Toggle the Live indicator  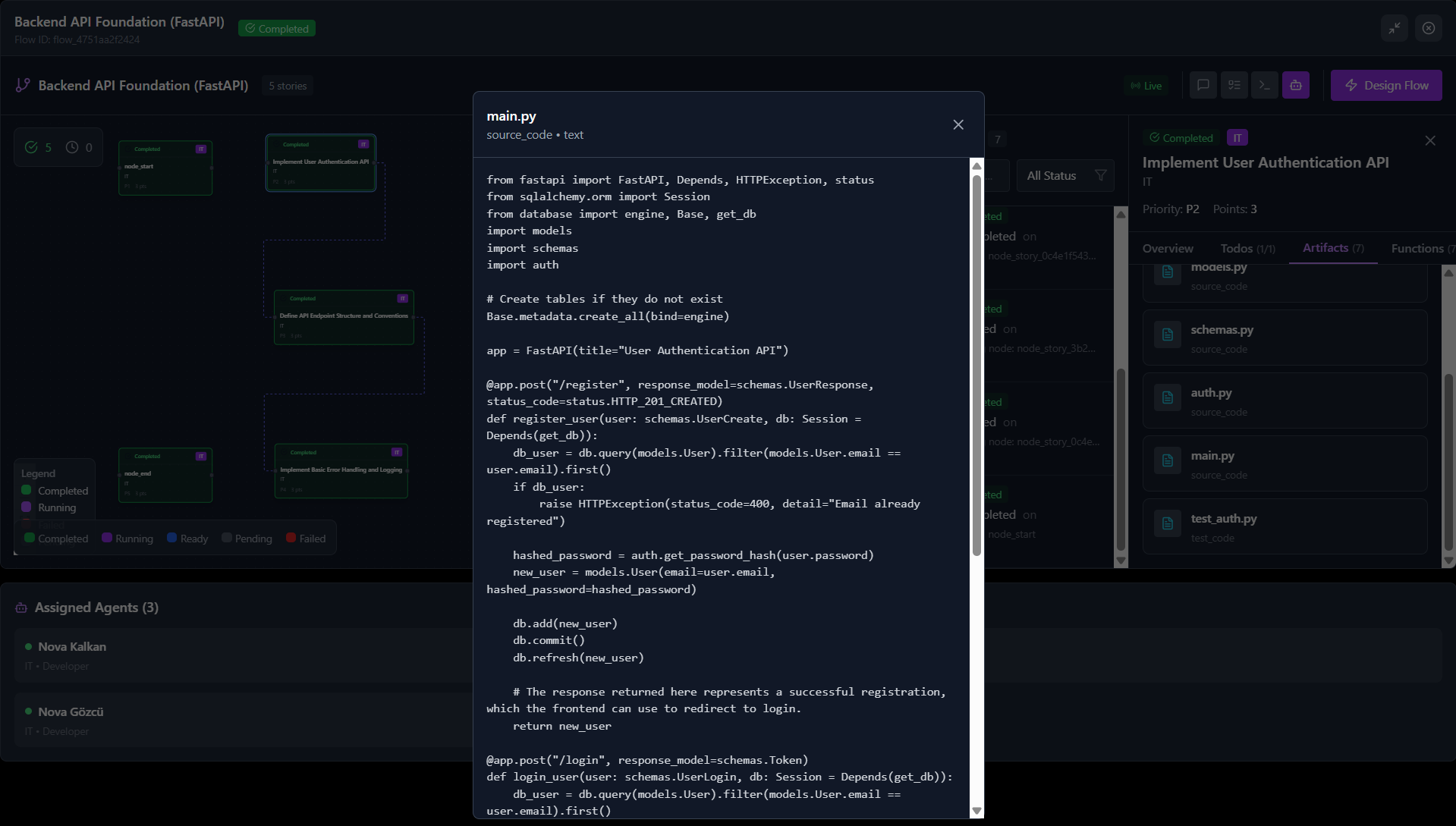(1146, 86)
